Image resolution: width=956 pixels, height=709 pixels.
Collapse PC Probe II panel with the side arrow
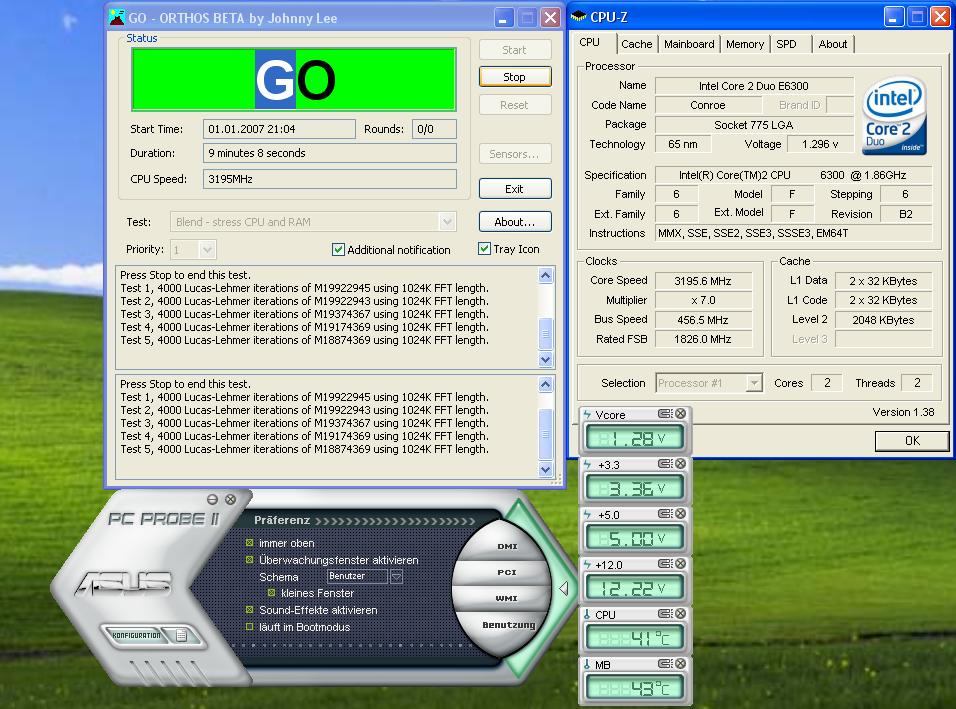coord(564,588)
